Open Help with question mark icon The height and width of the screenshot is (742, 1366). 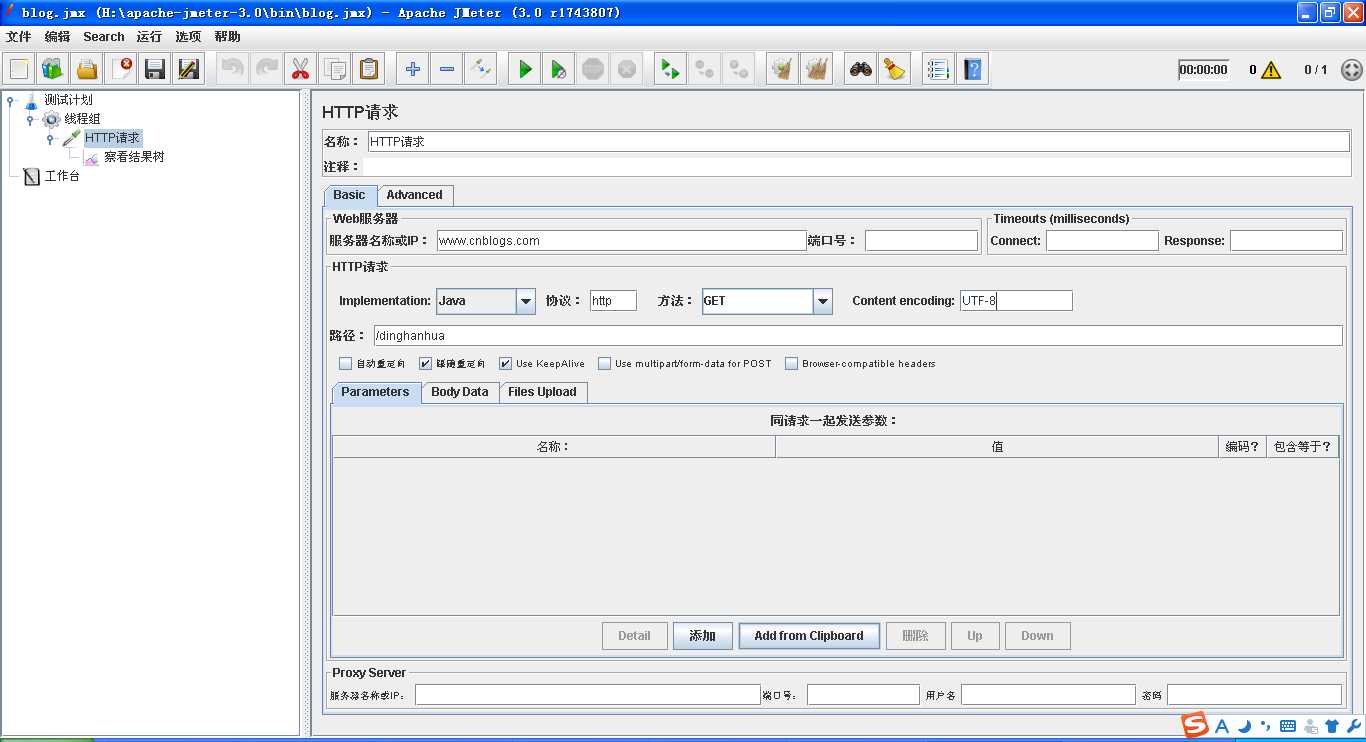(972, 69)
